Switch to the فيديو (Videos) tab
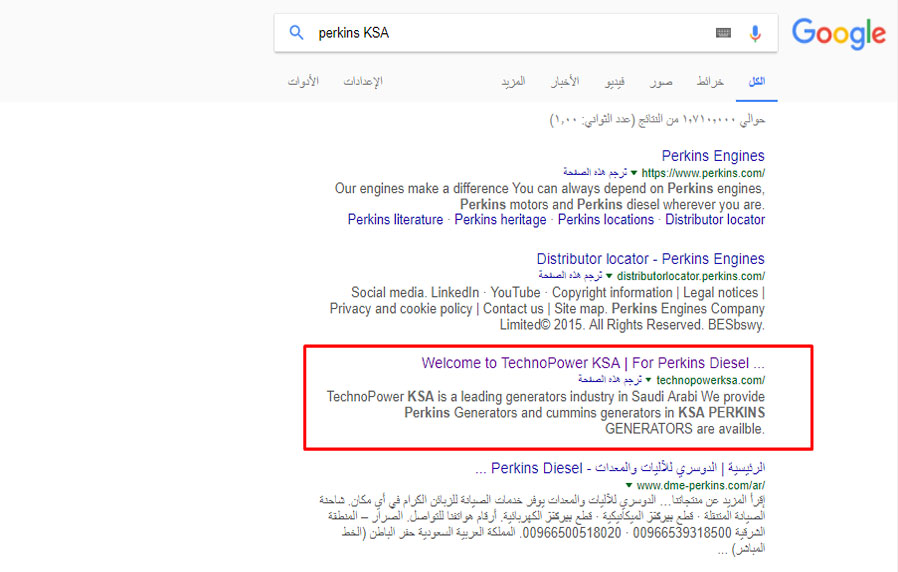 coord(615,81)
